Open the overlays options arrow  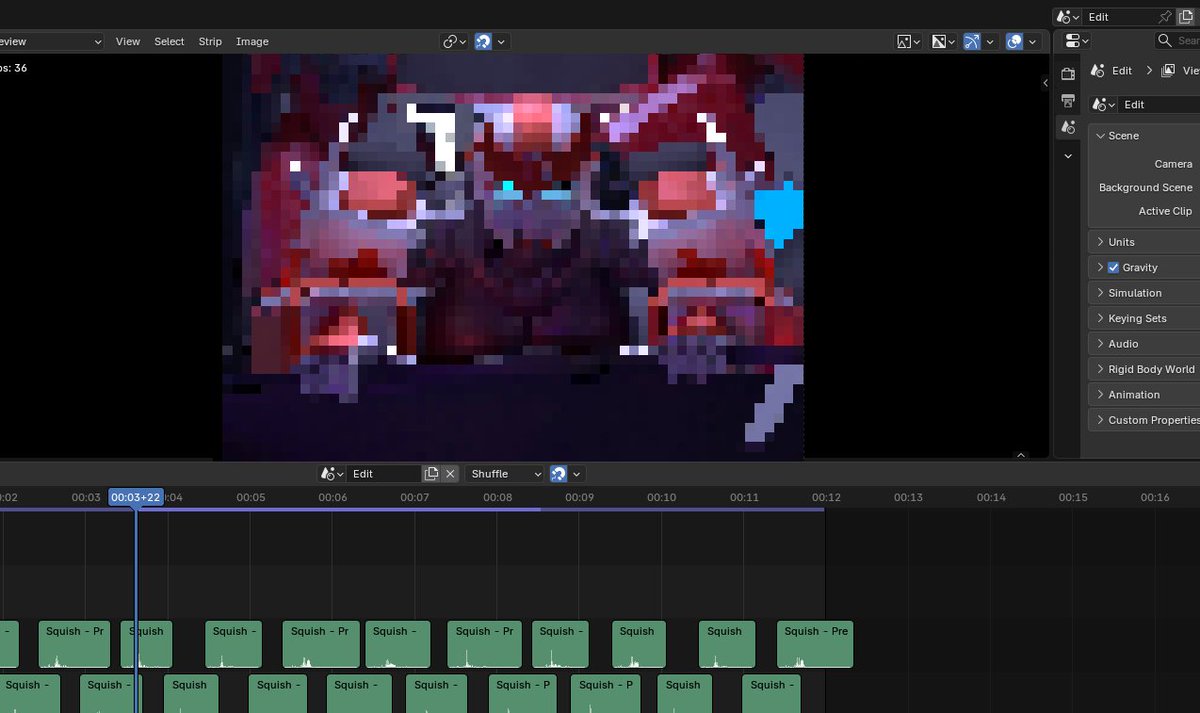coord(1033,42)
